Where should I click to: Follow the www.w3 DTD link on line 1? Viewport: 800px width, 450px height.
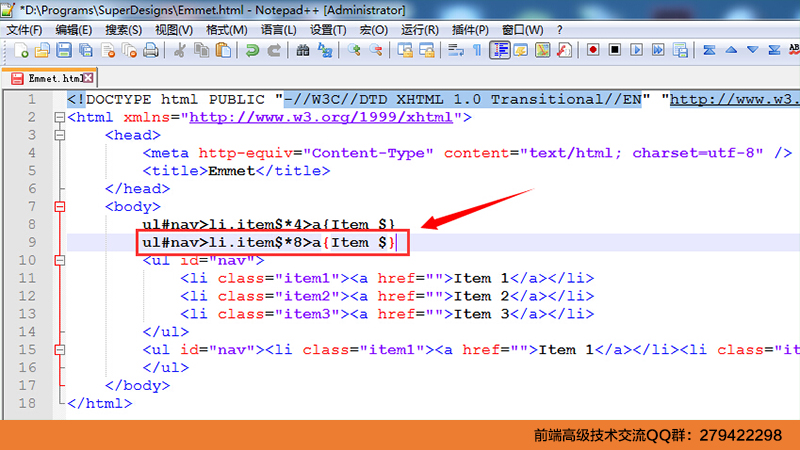pyautogui.click(x=734, y=99)
